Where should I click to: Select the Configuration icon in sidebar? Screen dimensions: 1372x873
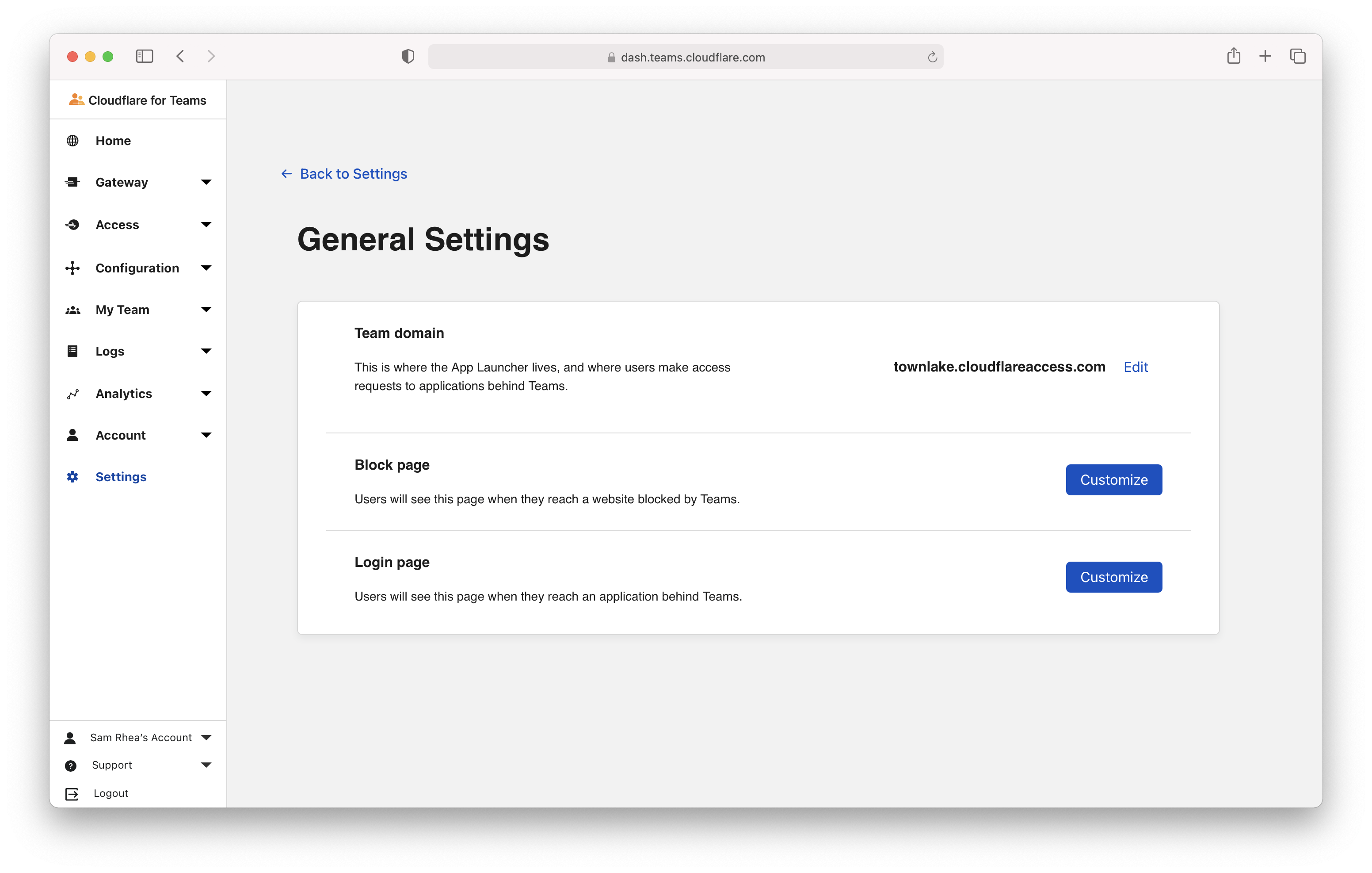pyautogui.click(x=73, y=268)
